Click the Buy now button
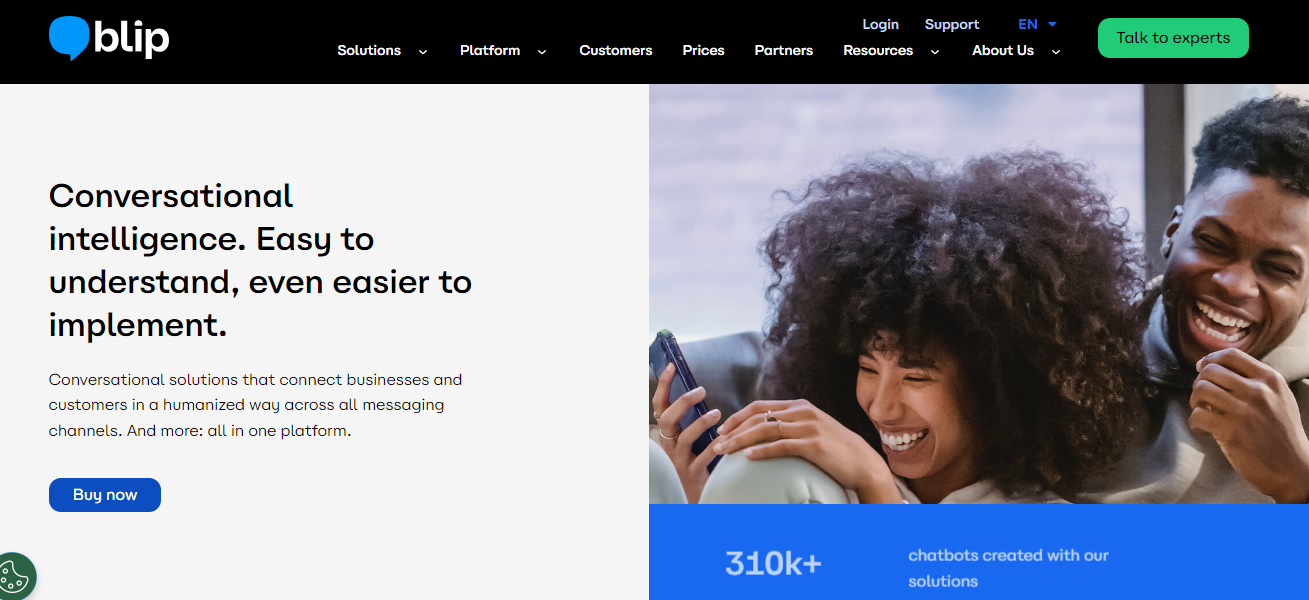The width and height of the screenshot is (1309, 600). [105, 495]
